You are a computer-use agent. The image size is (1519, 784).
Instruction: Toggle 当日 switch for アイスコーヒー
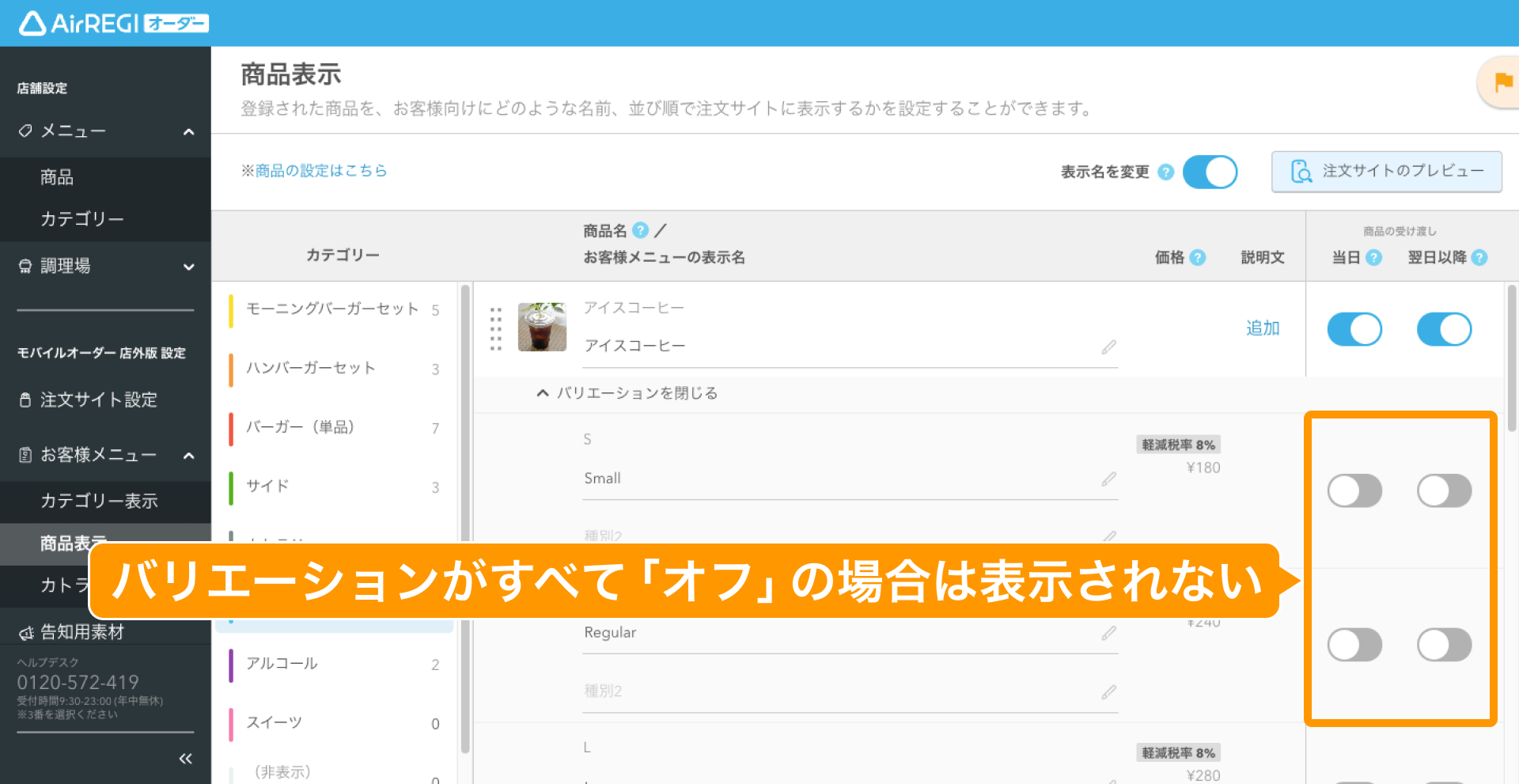tap(1354, 329)
